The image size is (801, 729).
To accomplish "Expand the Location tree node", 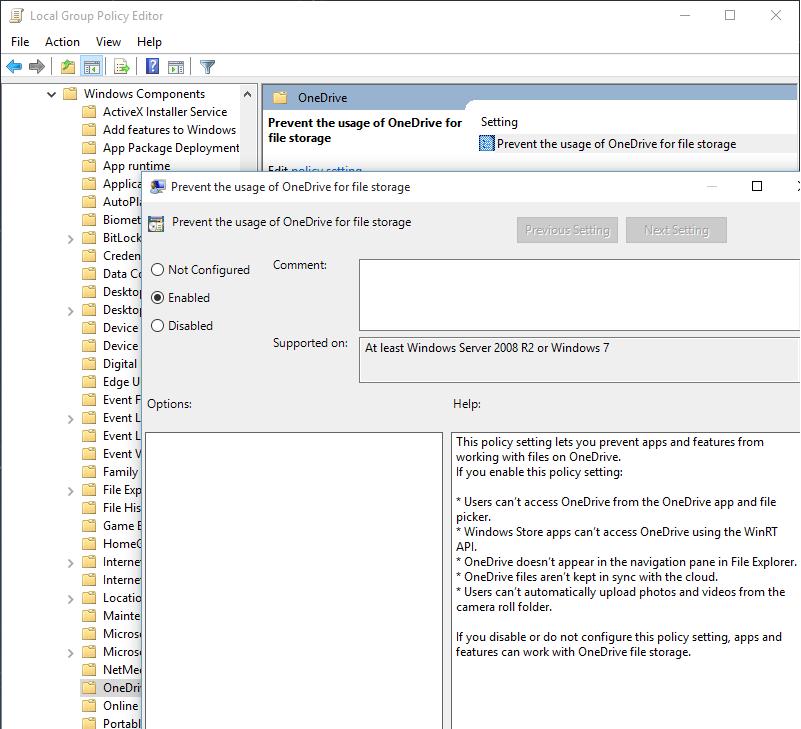I will 70,599.
